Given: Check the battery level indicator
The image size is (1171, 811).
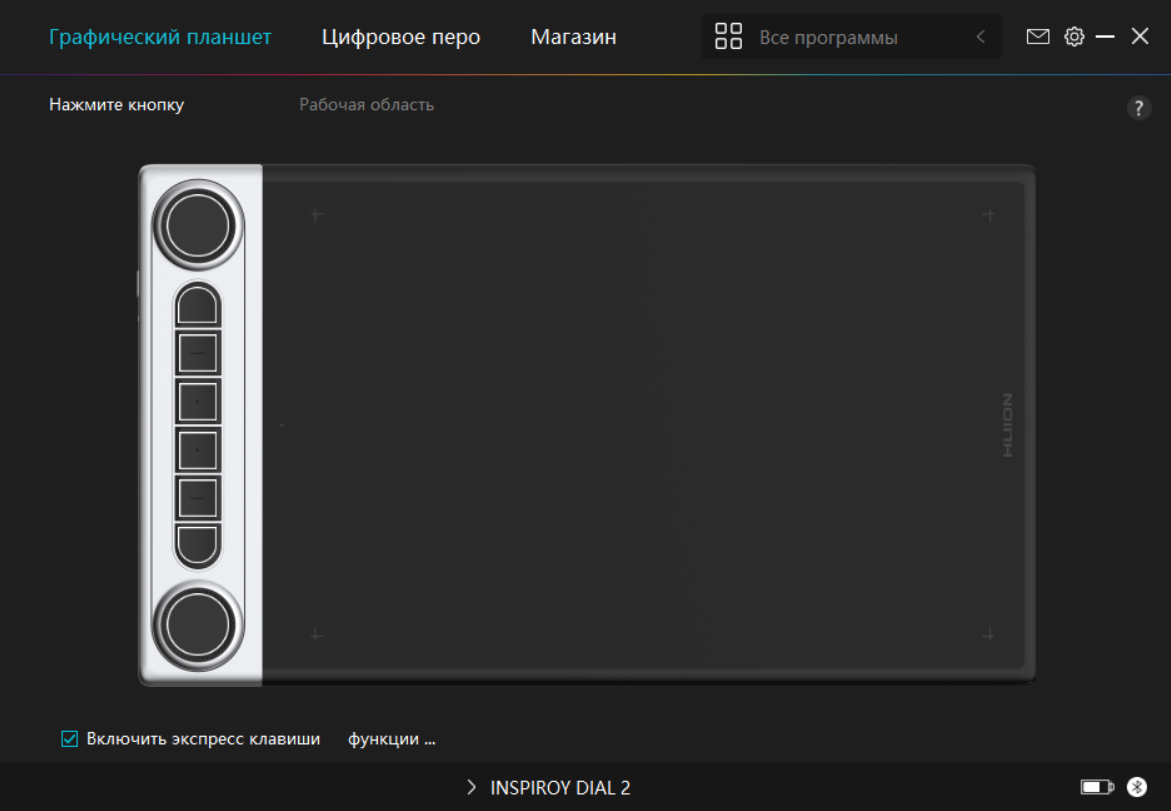Looking at the screenshot, I should tap(1097, 787).
